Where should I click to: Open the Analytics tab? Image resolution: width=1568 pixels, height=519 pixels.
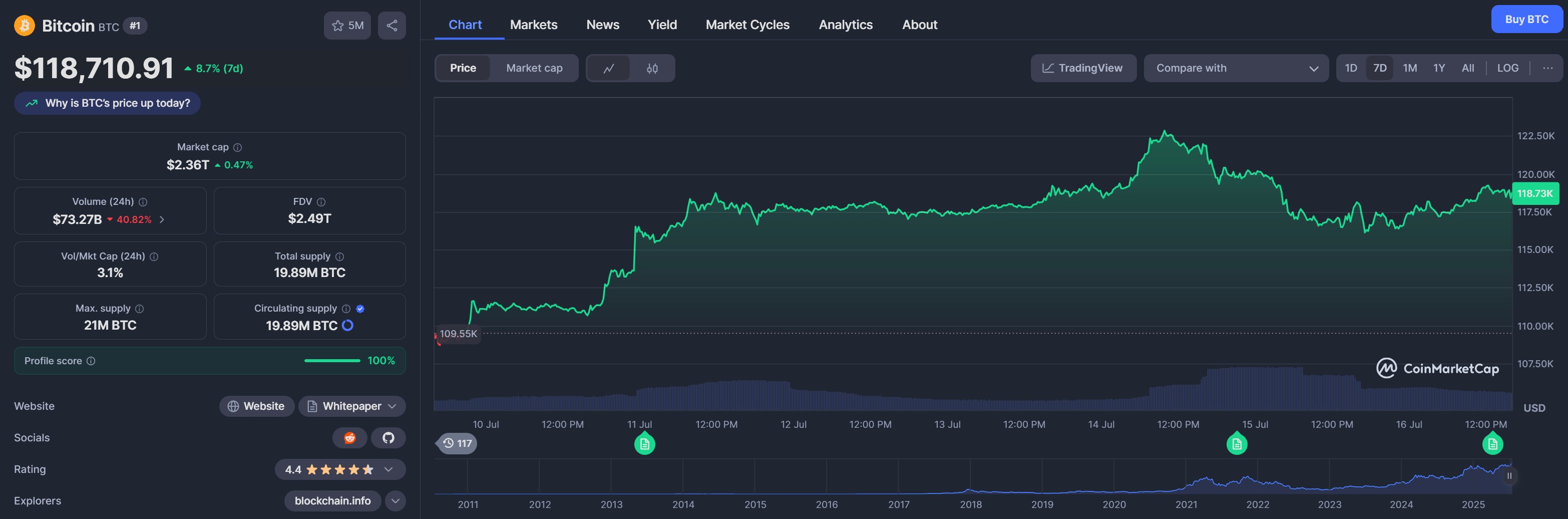click(x=846, y=25)
